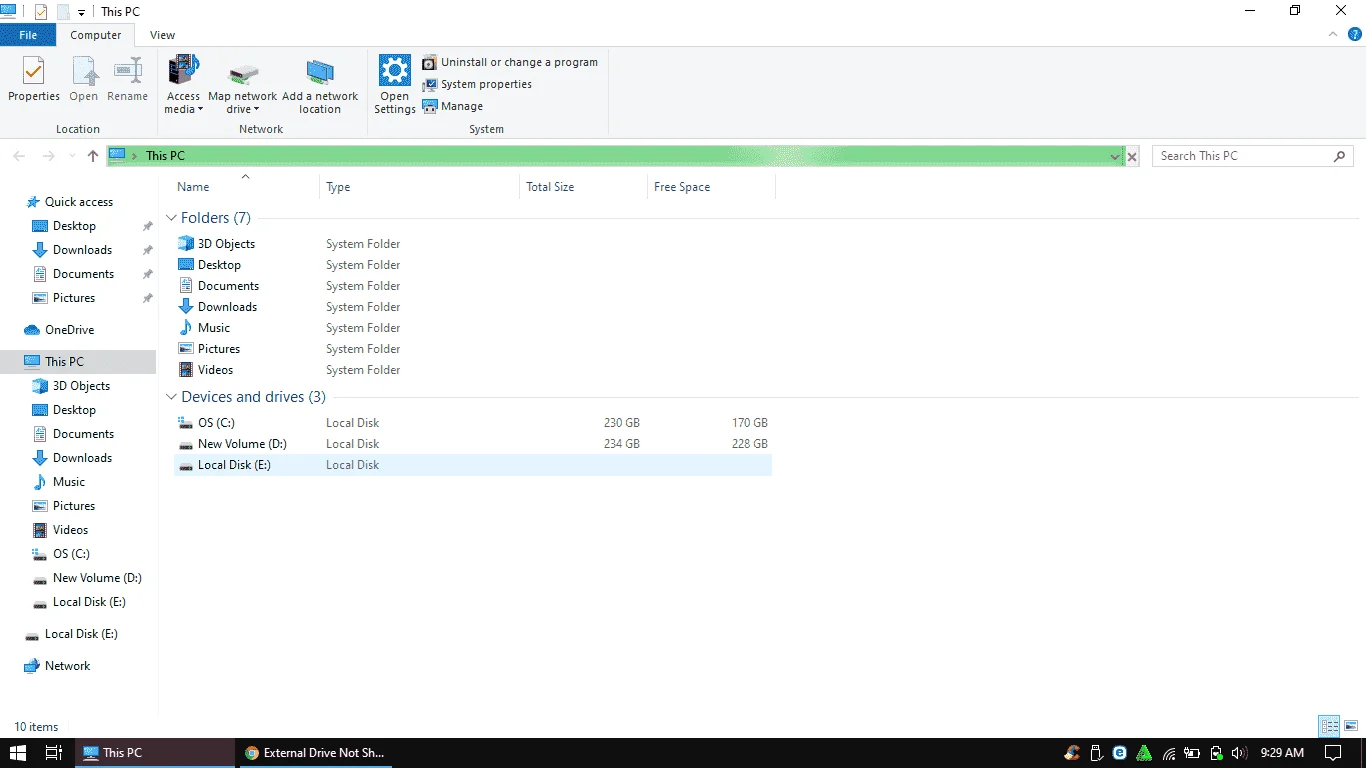Open Music in the navigation pane
Viewport: 1366px width, 768px height.
coord(69,482)
